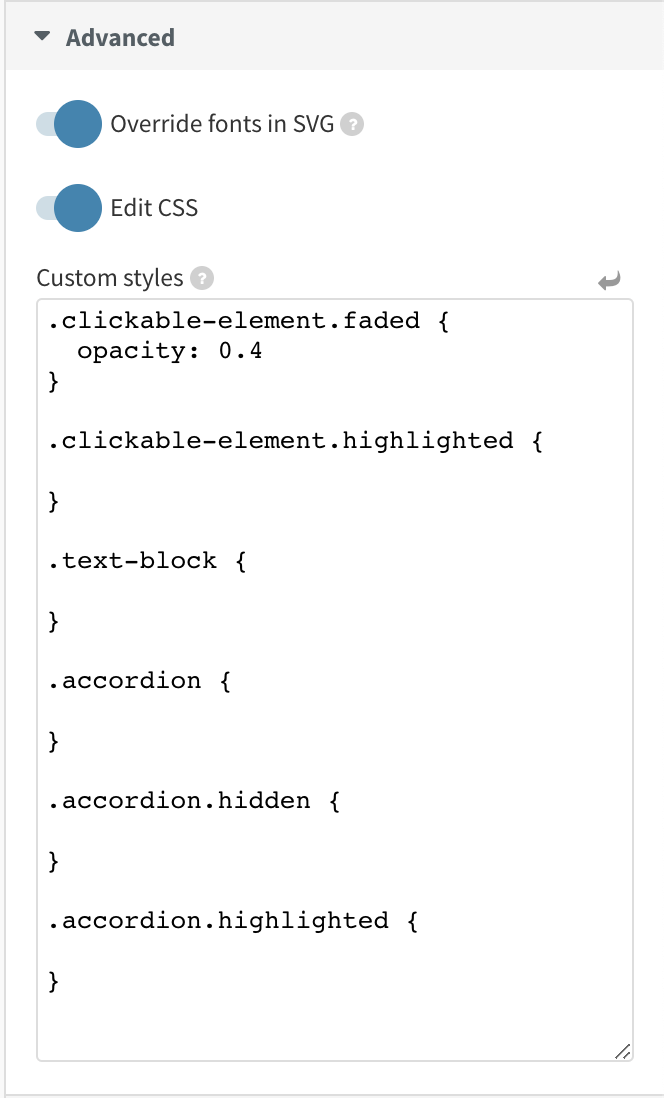Click the "opacity: 0.4" line in styles
Screen dimensions: 664x1098
[169, 351]
